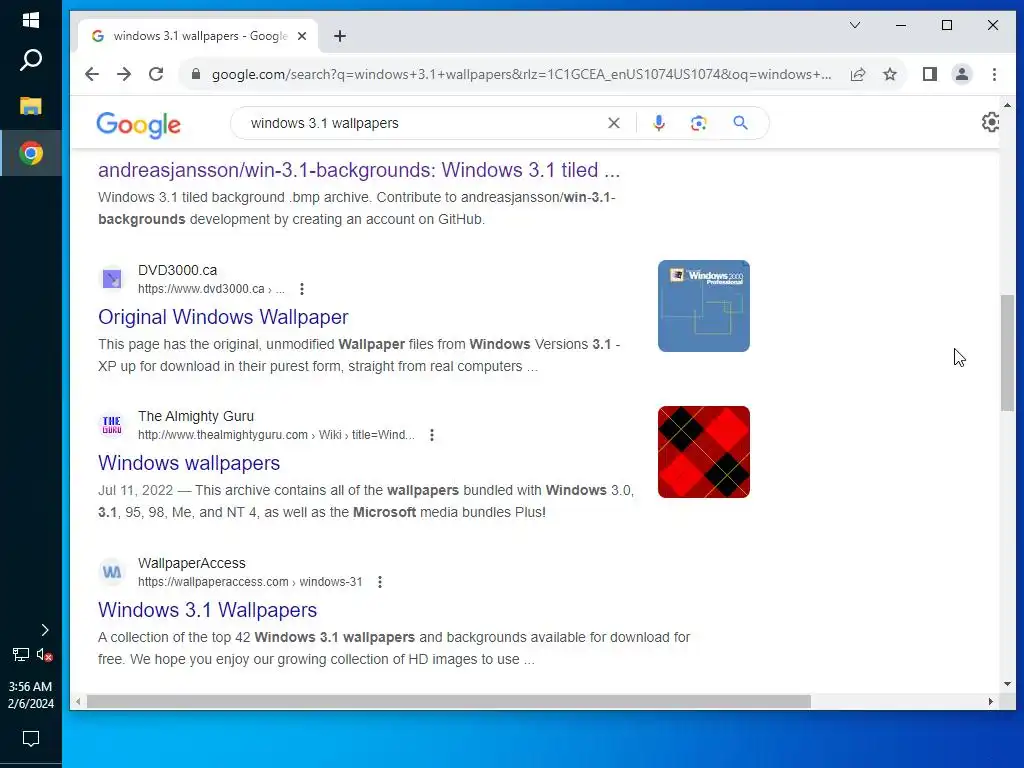
Task: Open Windows Start menu
Action: pyautogui.click(x=31, y=20)
